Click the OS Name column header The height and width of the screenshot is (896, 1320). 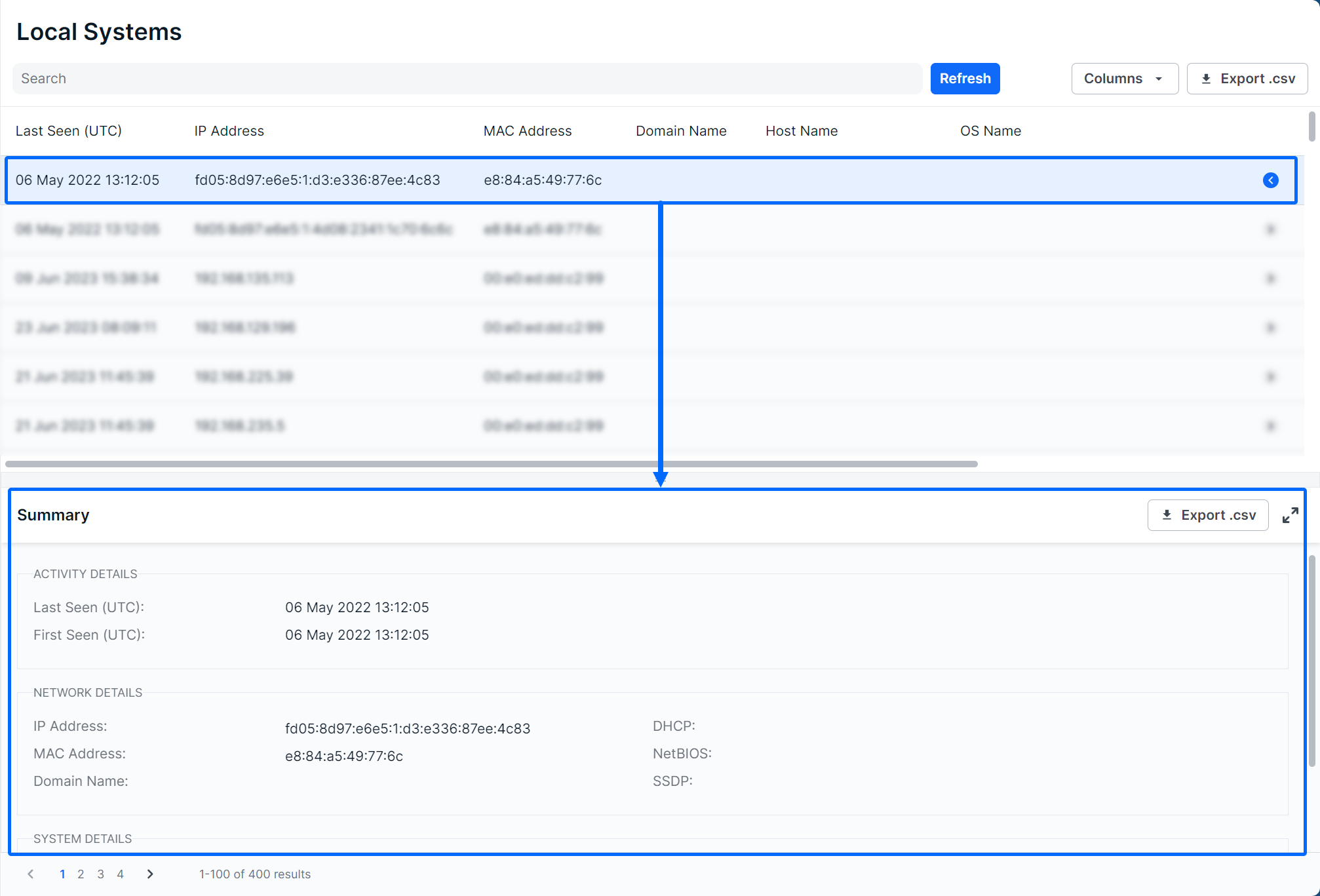[990, 131]
